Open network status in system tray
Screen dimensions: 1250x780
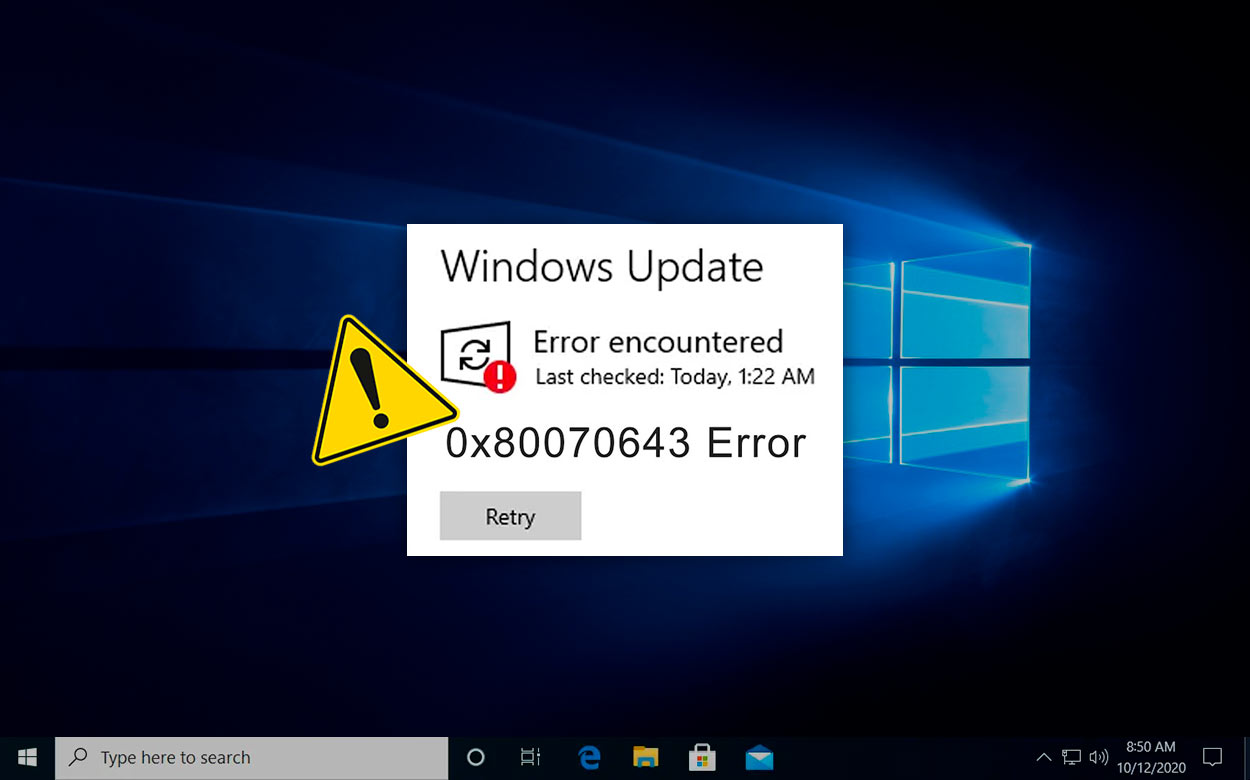pos(1071,757)
